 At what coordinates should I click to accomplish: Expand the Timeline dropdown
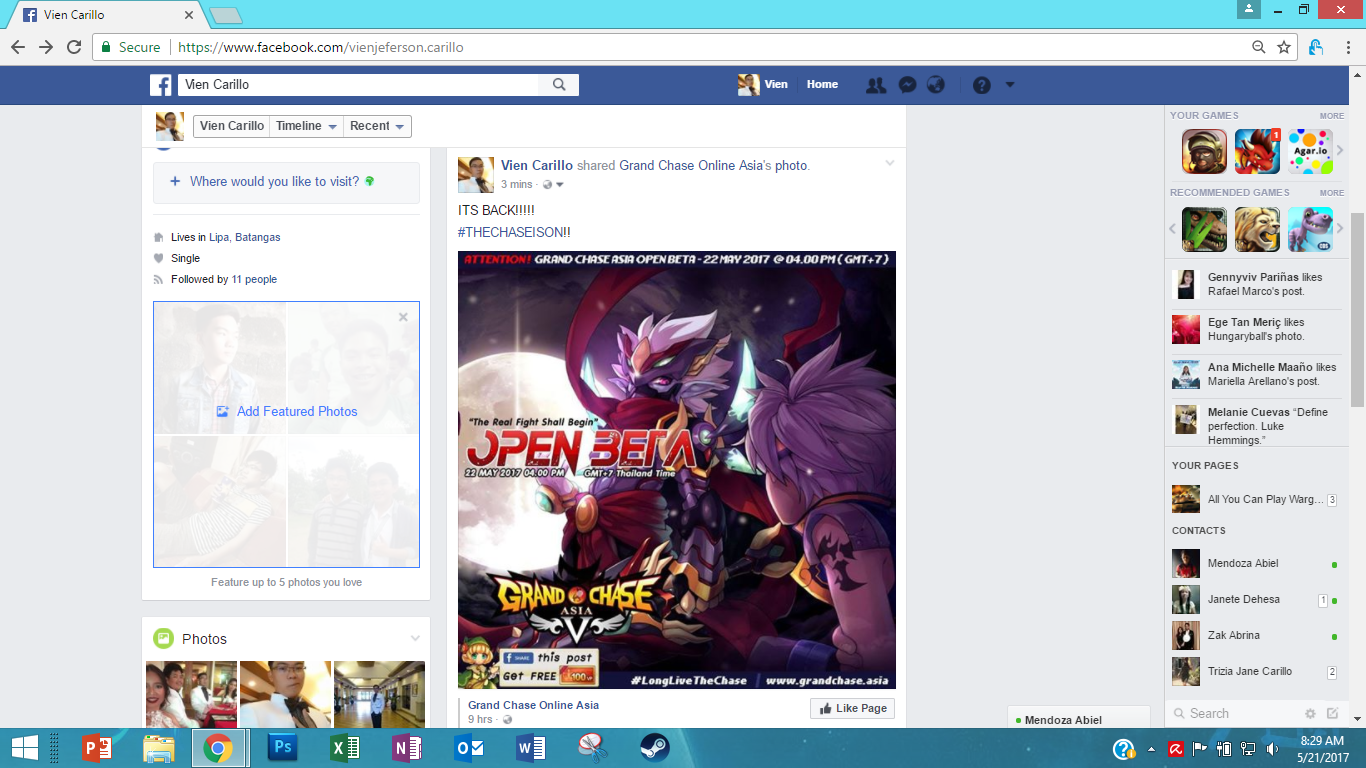click(306, 126)
